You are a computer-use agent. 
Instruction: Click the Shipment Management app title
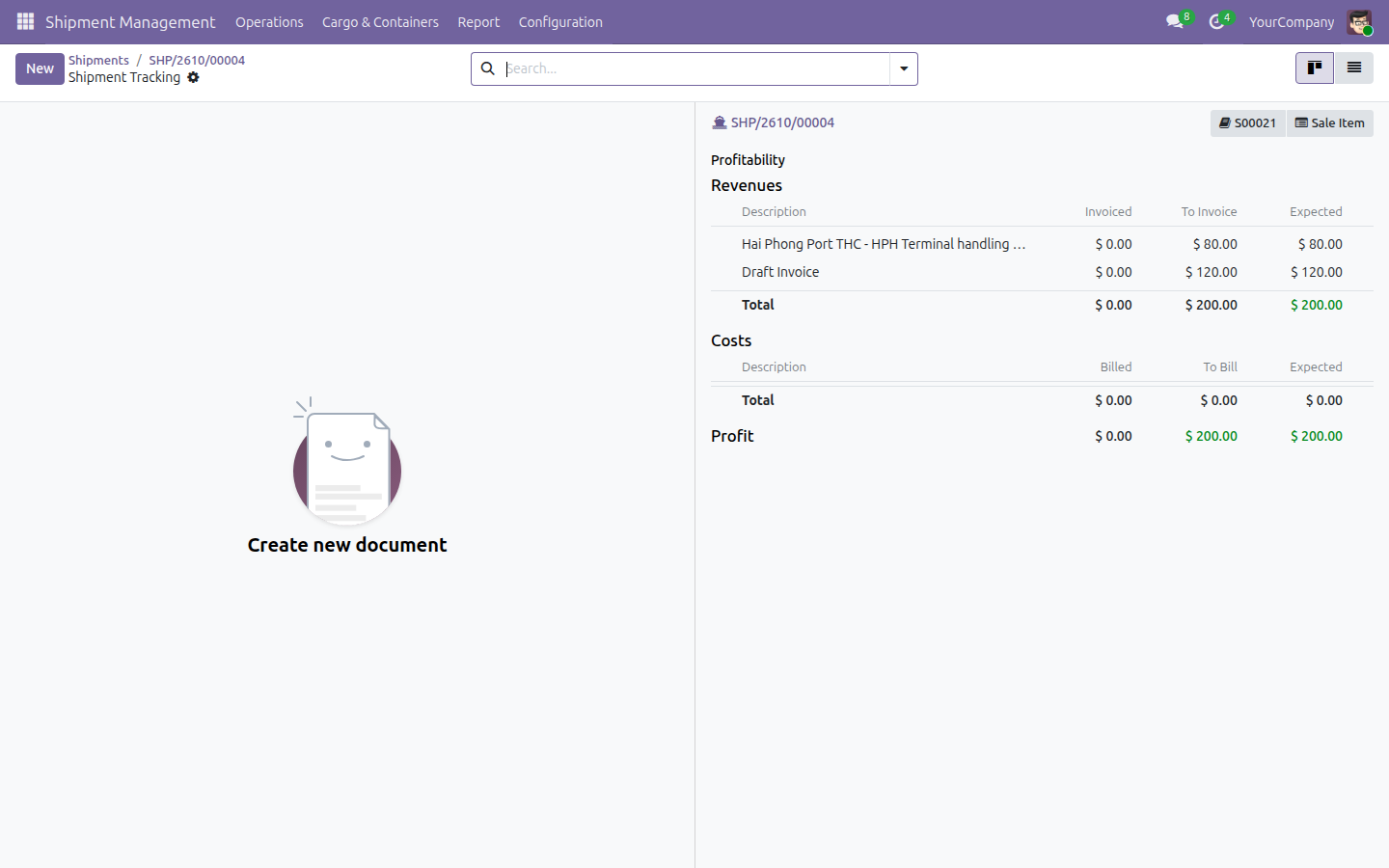(x=130, y=22)
